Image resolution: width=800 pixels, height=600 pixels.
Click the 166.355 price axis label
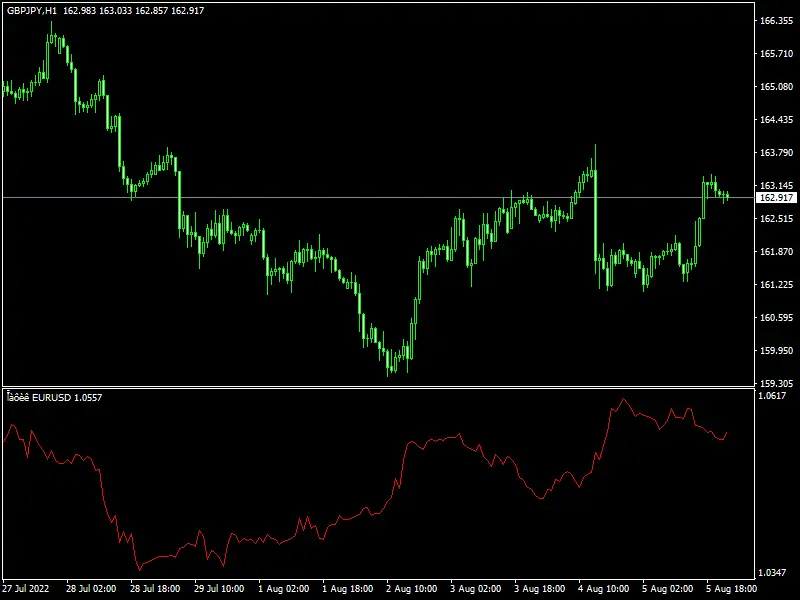(x=777, y=21)
